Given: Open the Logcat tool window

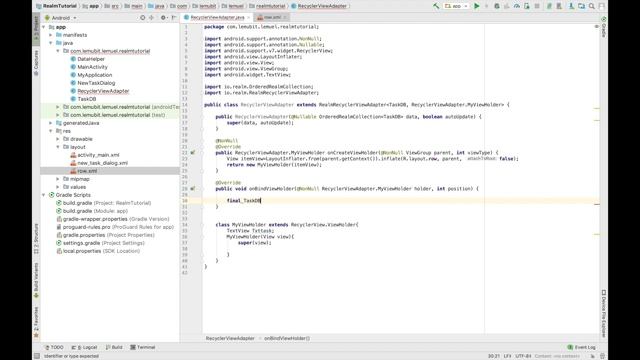Looking at the screenshot, I should (84, 347).
